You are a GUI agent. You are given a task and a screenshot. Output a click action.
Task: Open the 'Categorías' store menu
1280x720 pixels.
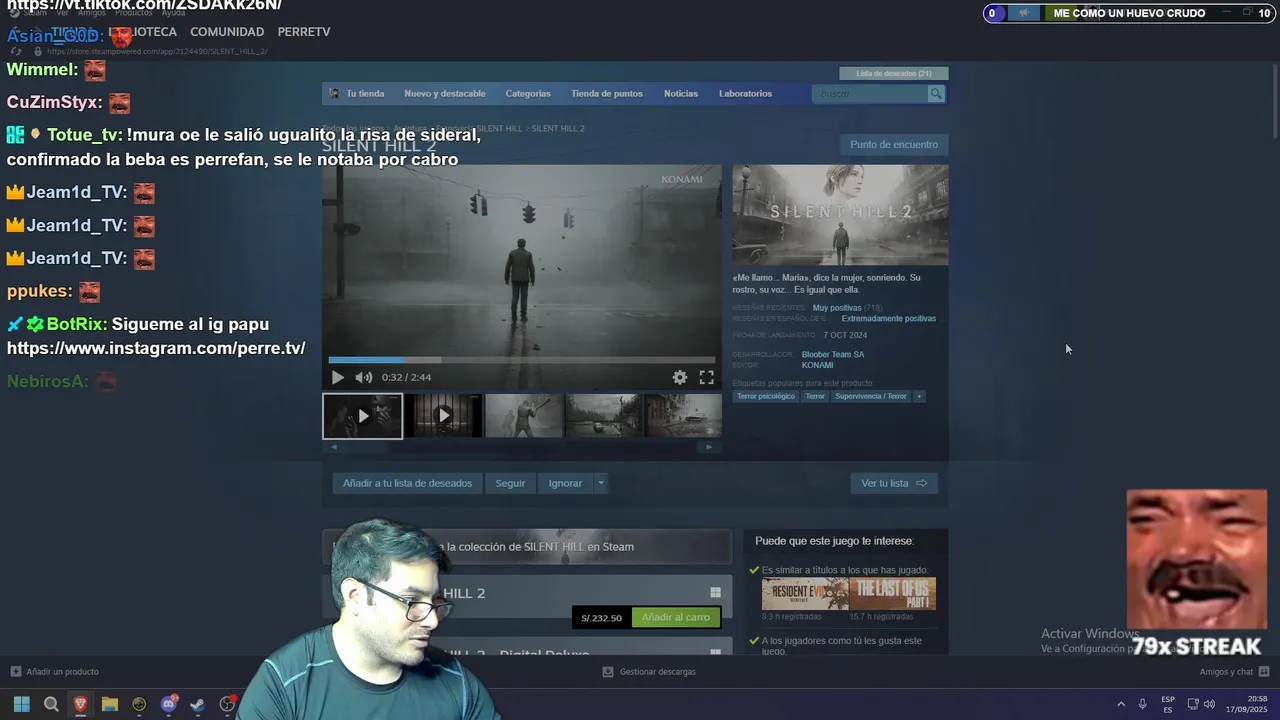[528, 93]
